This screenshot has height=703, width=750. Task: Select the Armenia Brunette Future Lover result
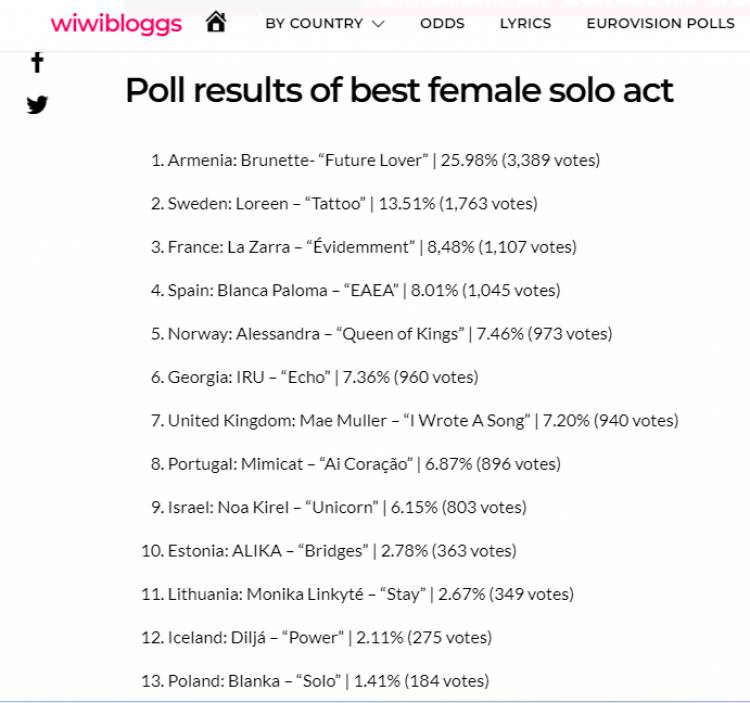point(375,160)
